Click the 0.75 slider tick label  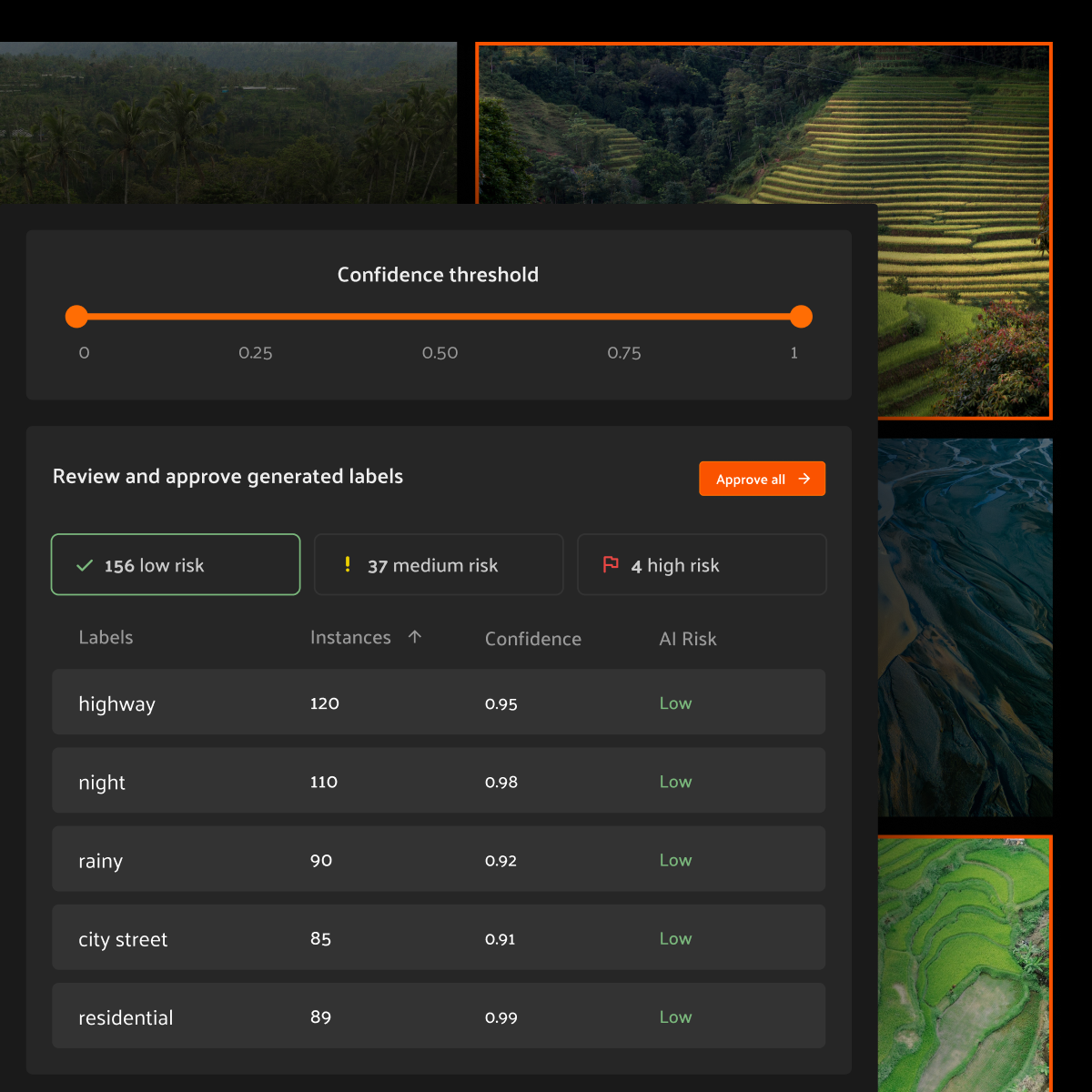(624, 352)
